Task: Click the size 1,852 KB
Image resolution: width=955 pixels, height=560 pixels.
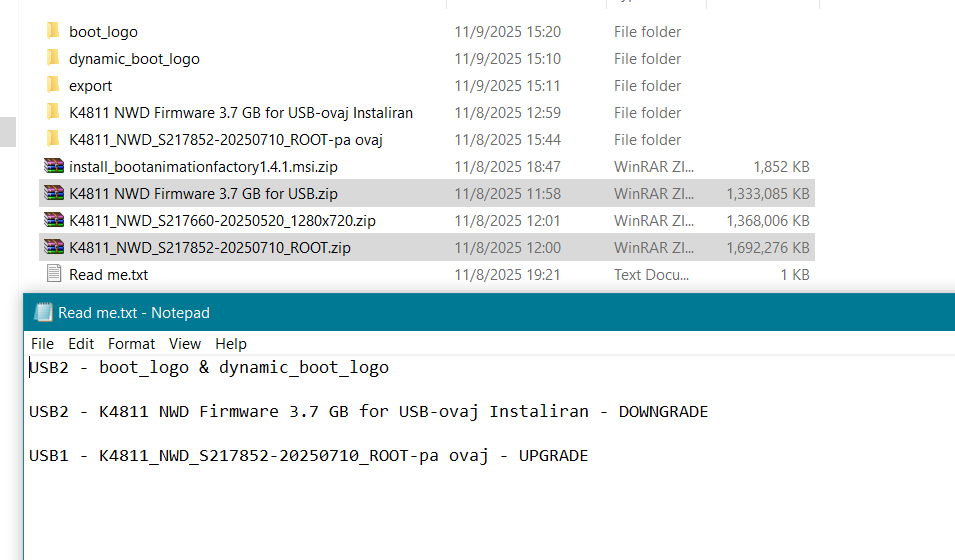Action: tap(781, 167)
